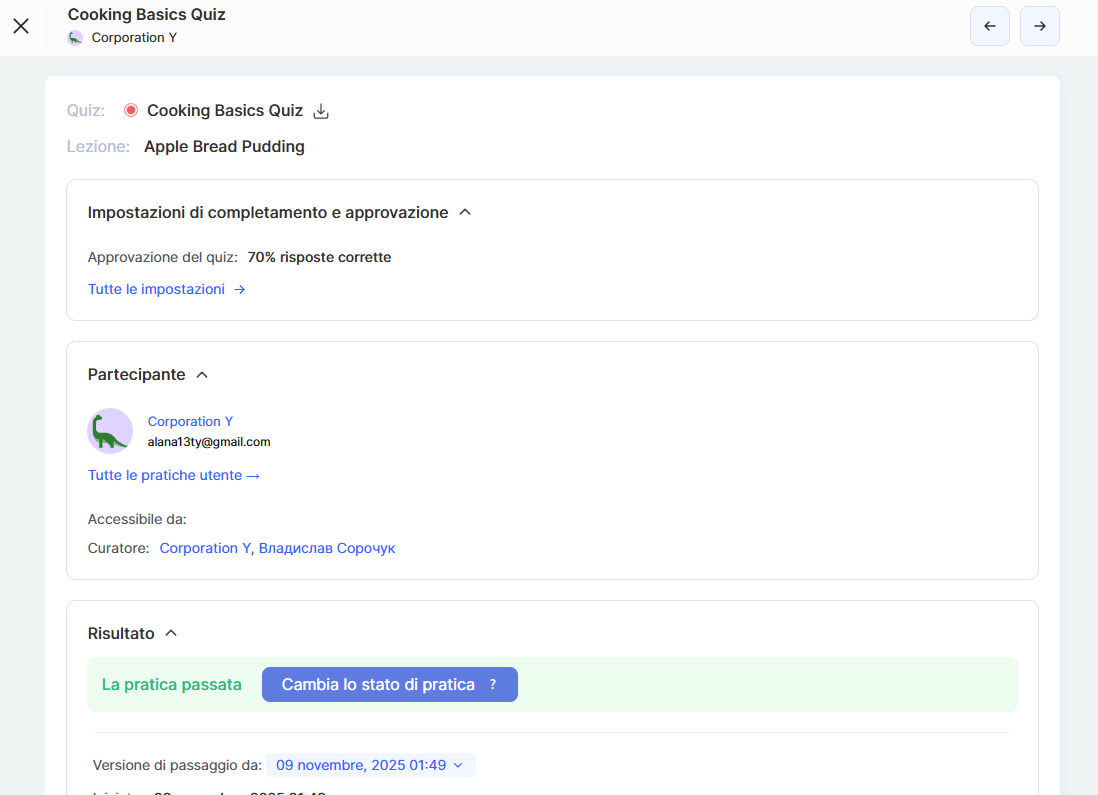Open the Versione di passaggio date dropdown
1098x795 pixels.
coord(370,765)
